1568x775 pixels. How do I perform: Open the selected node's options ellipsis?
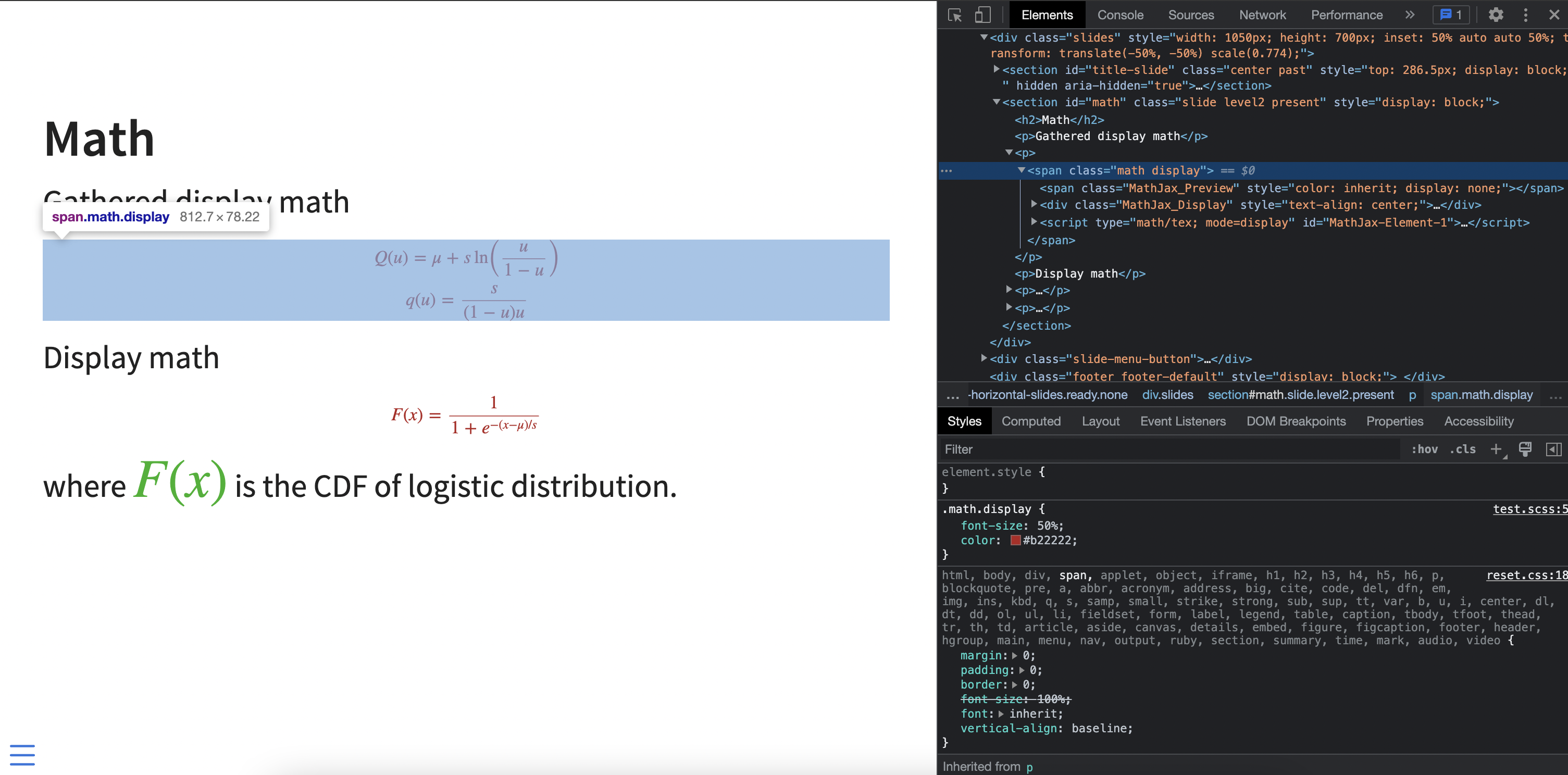[947, 170]
